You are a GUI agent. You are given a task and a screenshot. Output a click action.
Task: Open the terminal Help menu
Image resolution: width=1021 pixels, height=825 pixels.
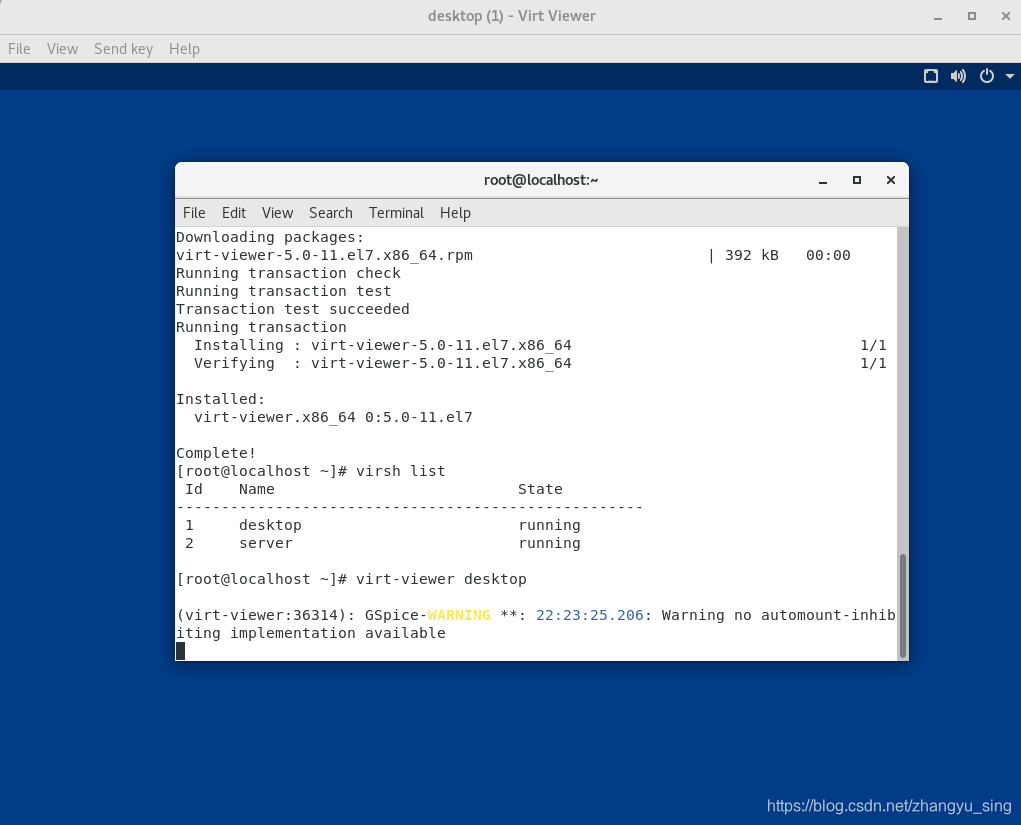(x=455, y=213)
